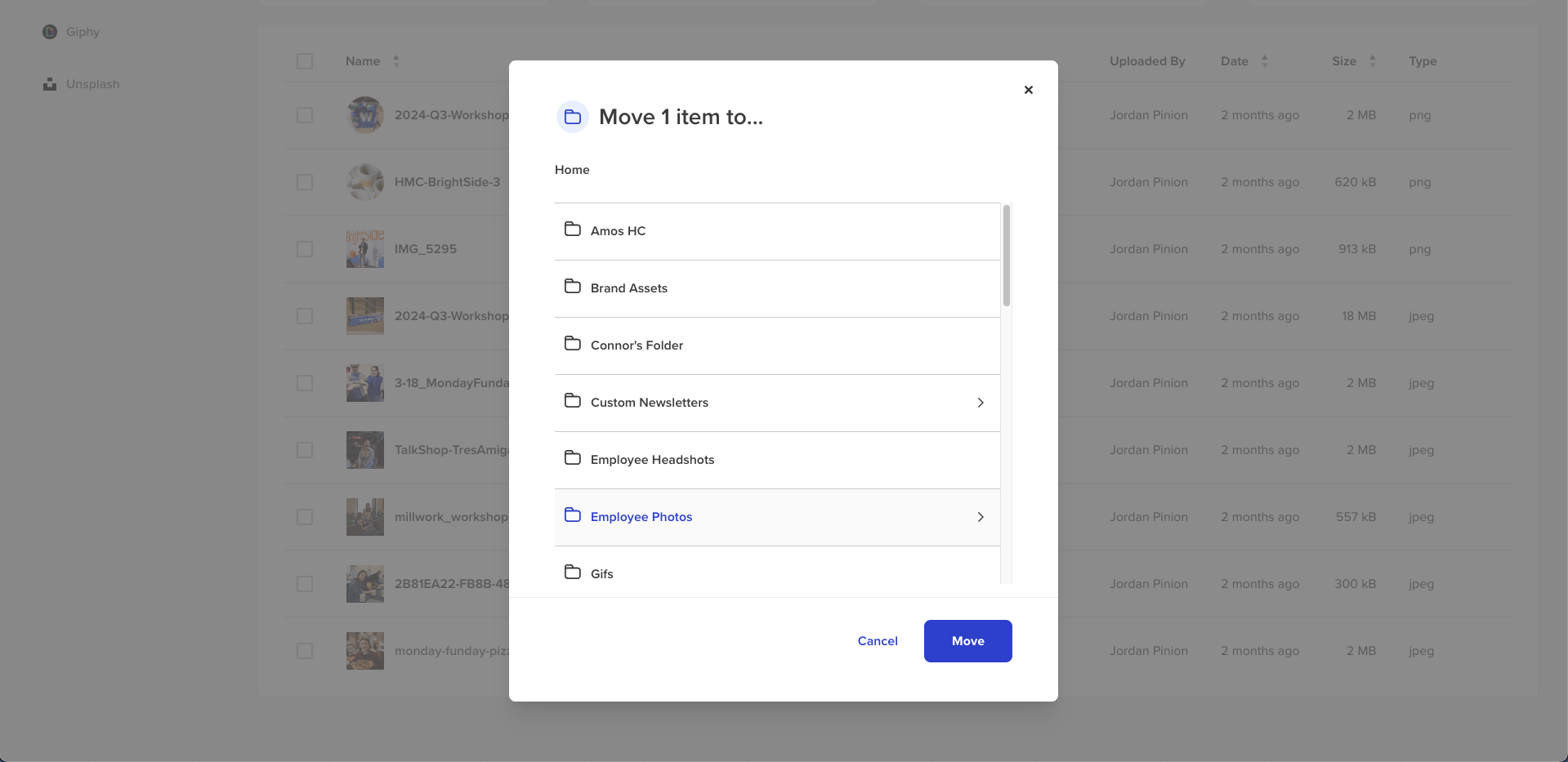
Task: Open the 2 MB png 2024-Q3-Workshop thumbnail
Action: pyautogui.click(x=365, y=115)
